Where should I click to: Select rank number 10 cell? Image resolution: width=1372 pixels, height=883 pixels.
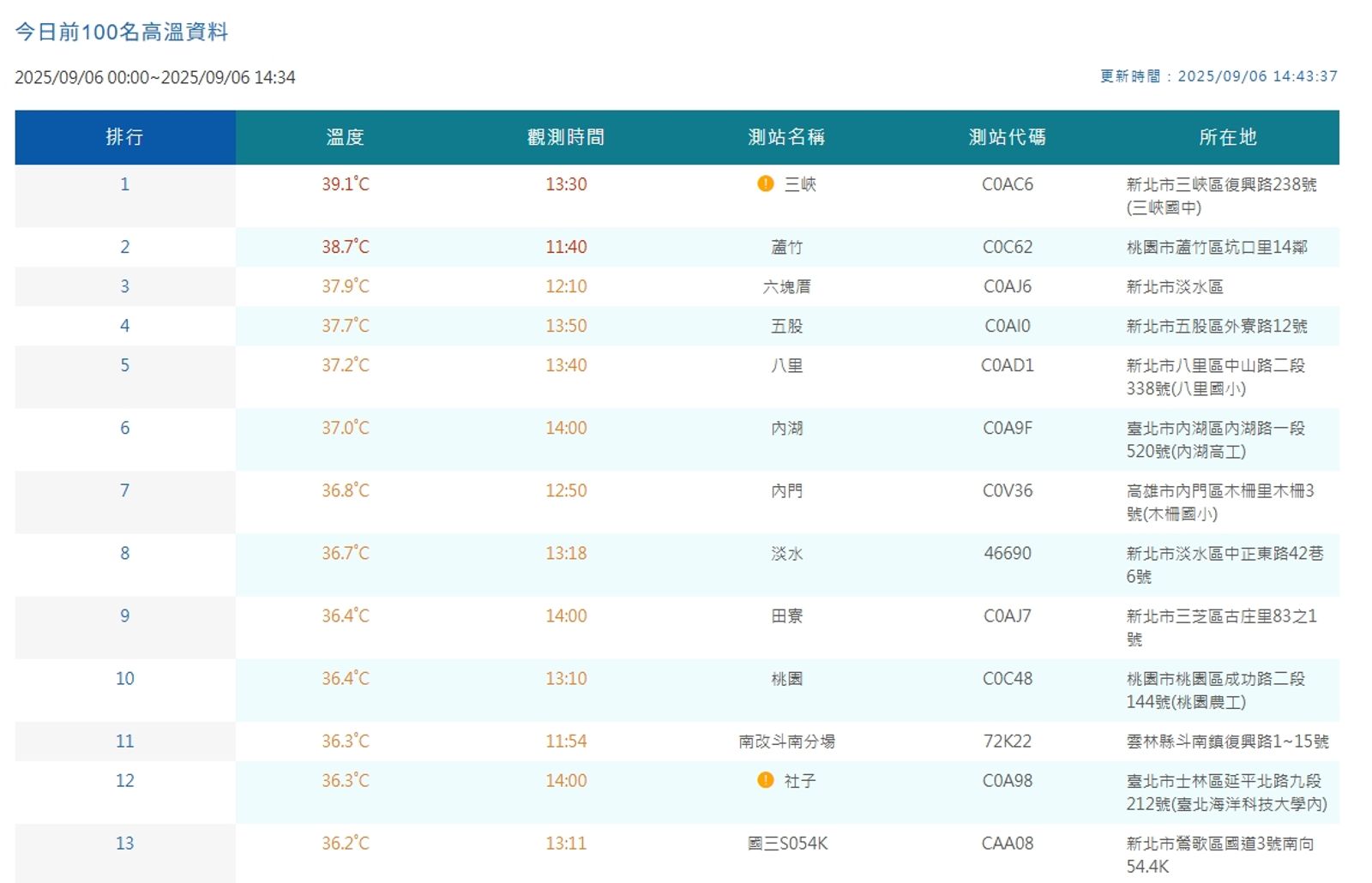(124, 678)
